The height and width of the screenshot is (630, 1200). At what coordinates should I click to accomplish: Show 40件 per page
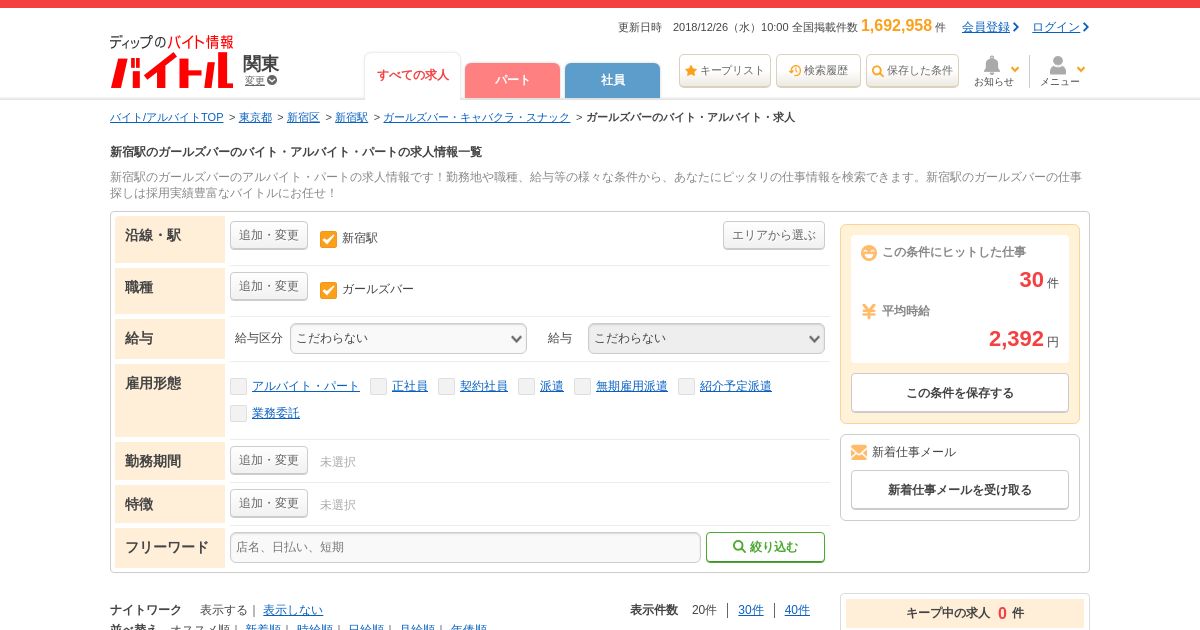click(797, 610)
